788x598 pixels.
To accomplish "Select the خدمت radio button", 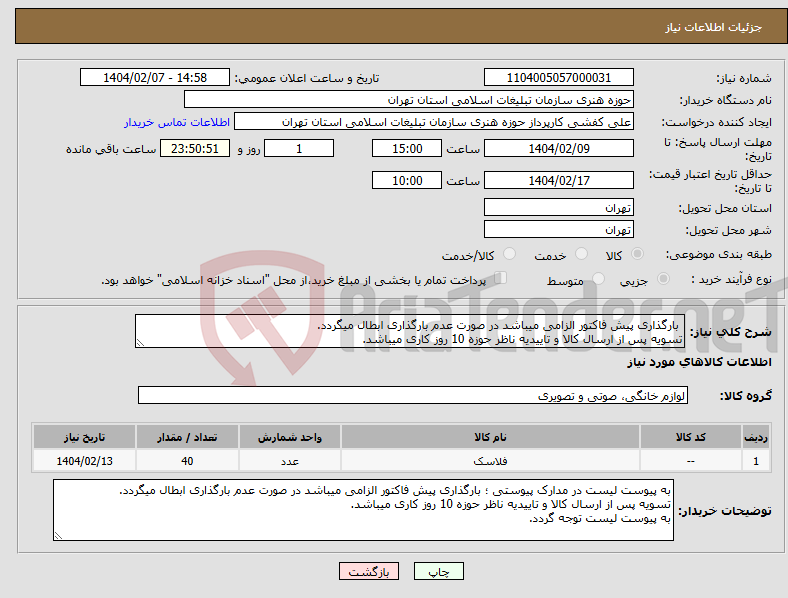I will 581,254.
